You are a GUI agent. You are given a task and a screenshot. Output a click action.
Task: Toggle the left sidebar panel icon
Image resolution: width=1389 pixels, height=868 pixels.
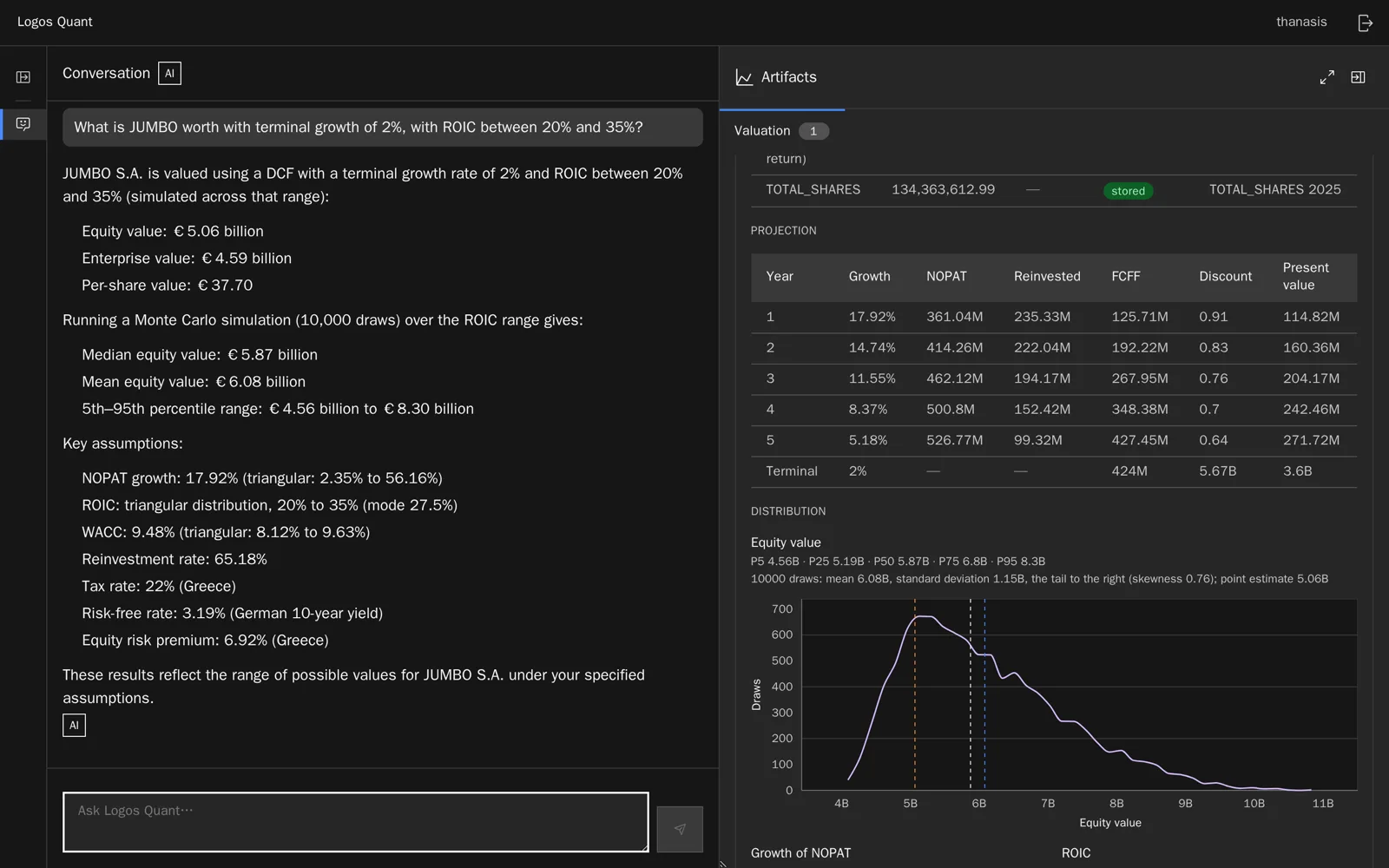tap(23, 77)
